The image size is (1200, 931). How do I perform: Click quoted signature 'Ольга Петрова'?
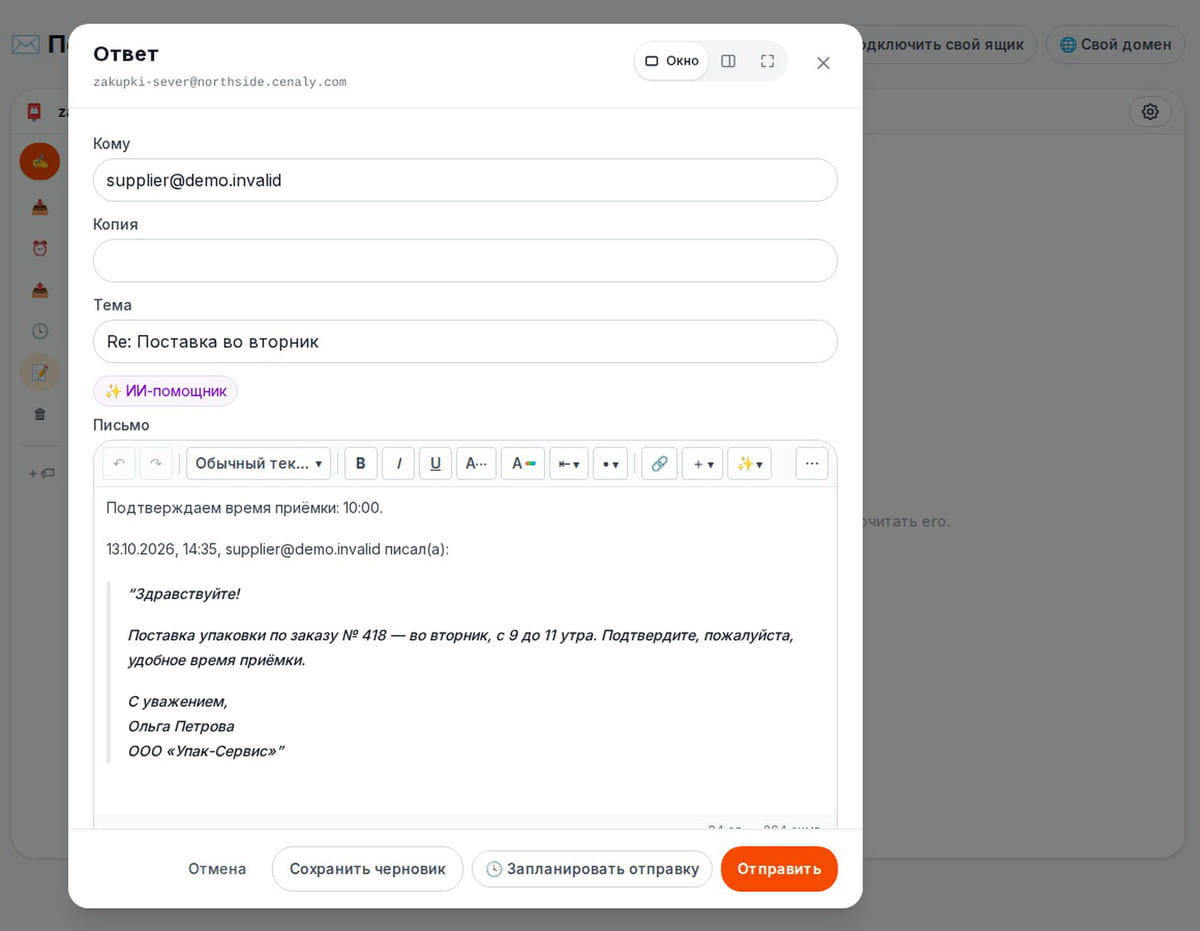coord(181,726)
